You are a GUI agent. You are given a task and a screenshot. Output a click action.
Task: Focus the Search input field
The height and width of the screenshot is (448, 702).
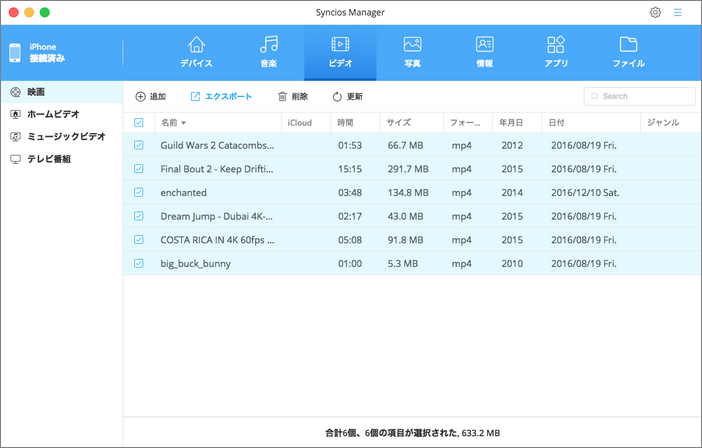tap(639, 96)
